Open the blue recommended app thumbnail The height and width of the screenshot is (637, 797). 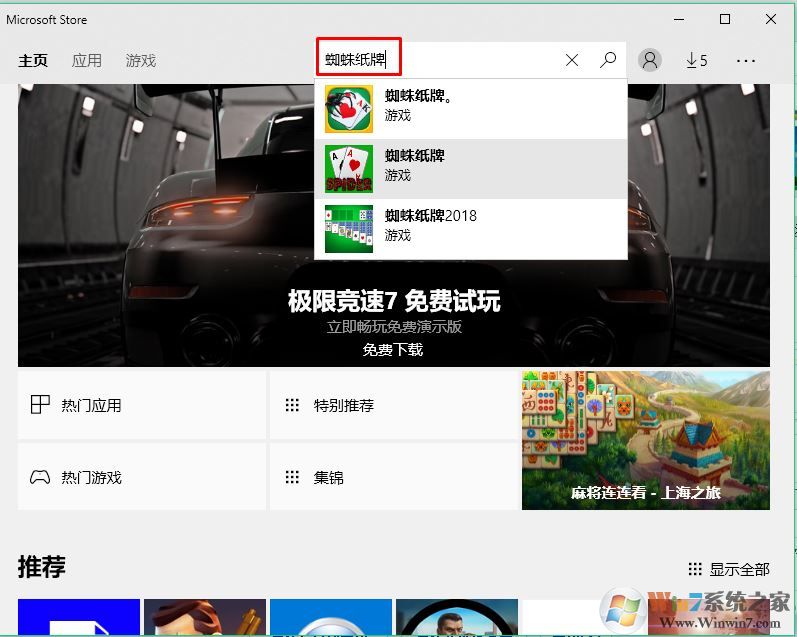(x=79, y=617)
